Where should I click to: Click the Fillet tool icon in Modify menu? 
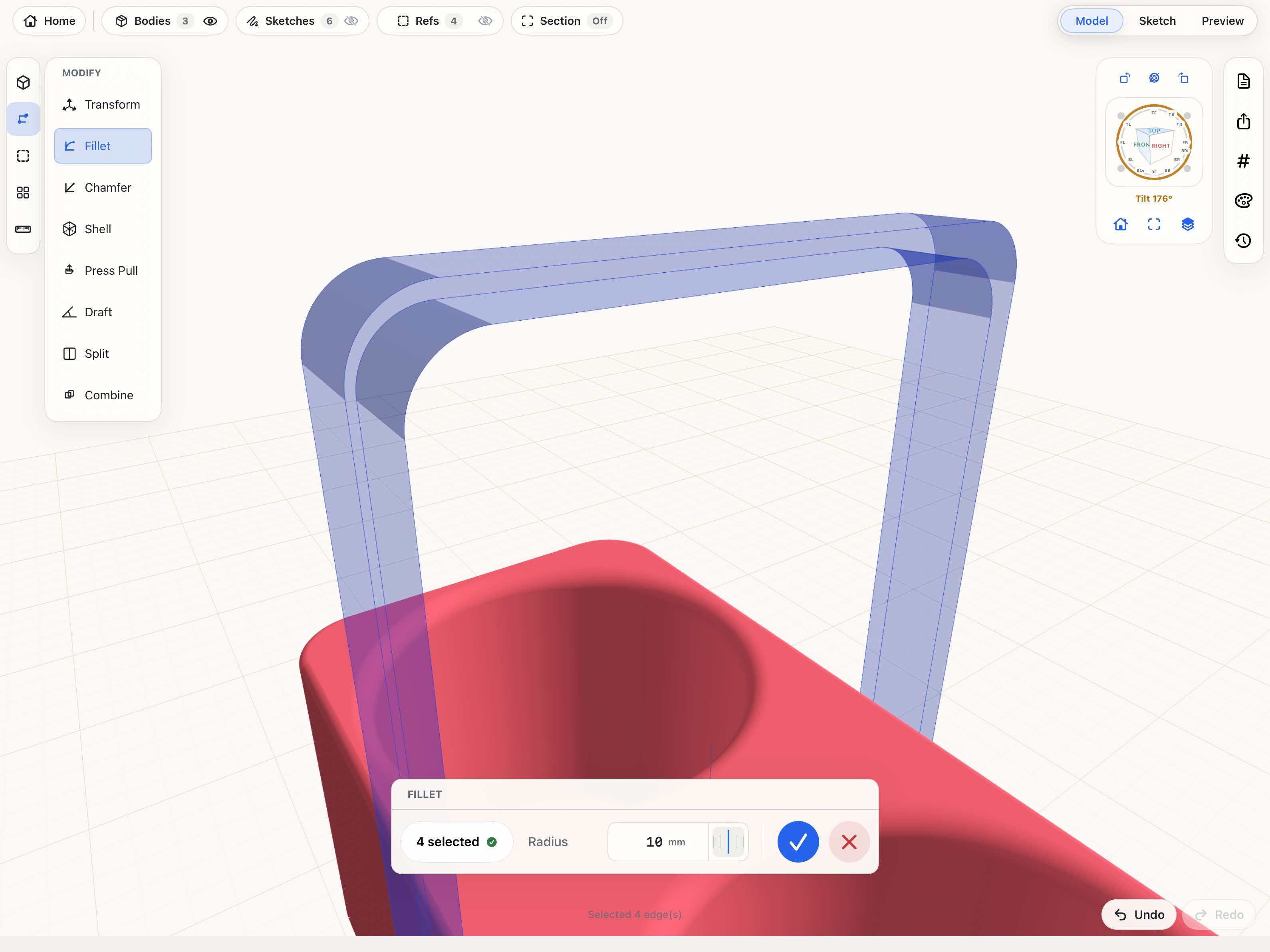point(69,146)
